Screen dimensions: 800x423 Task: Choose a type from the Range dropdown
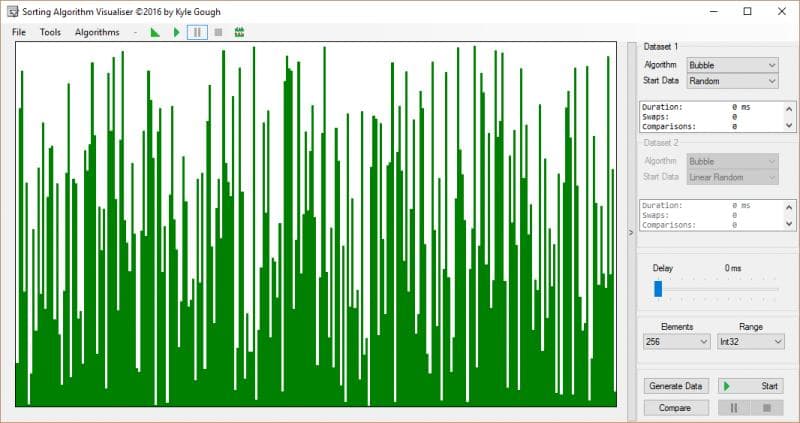(750, 342)
